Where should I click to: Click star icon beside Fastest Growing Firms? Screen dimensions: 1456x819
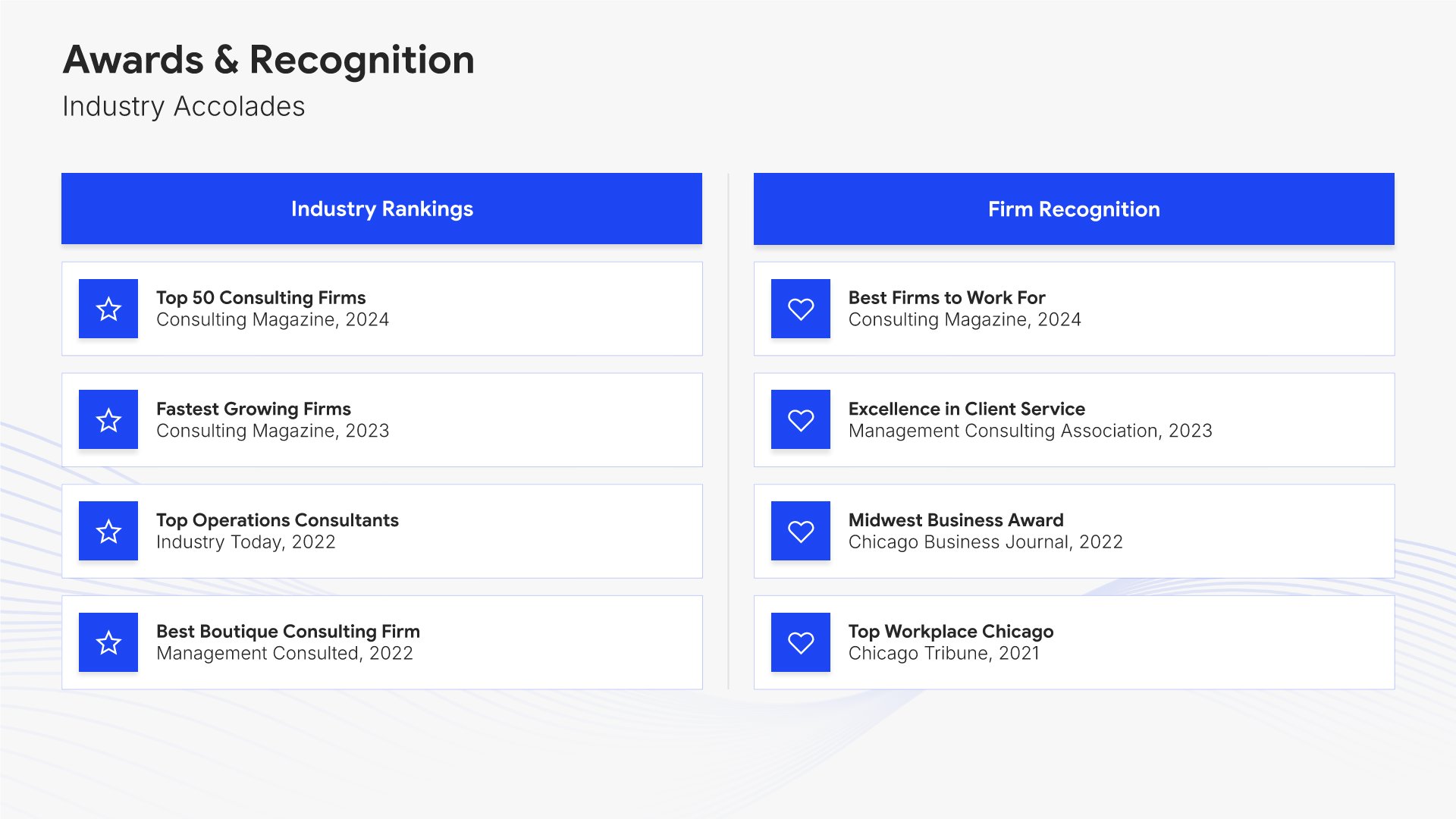pos(108,419)
